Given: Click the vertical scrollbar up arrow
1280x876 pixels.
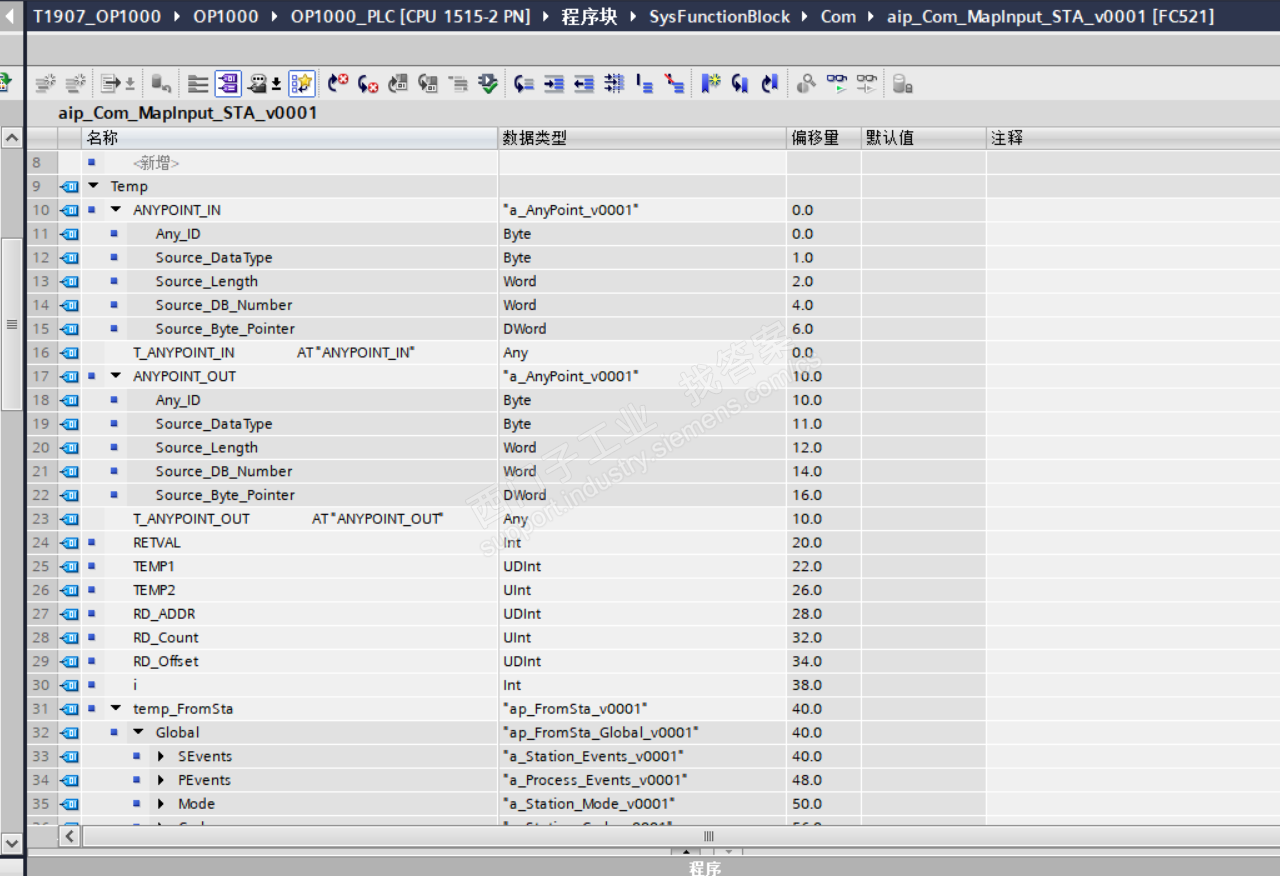Looking at the screenshot, I should [x=12, y=138].
